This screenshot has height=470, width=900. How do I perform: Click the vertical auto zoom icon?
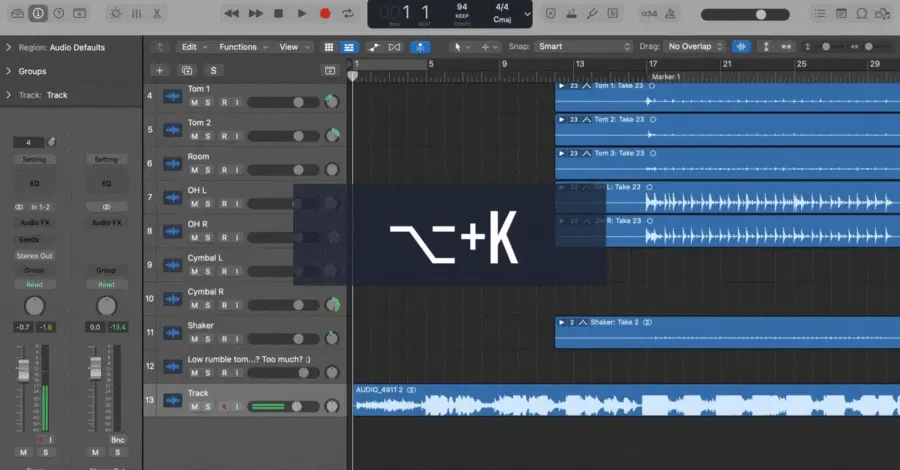(766, 47)
